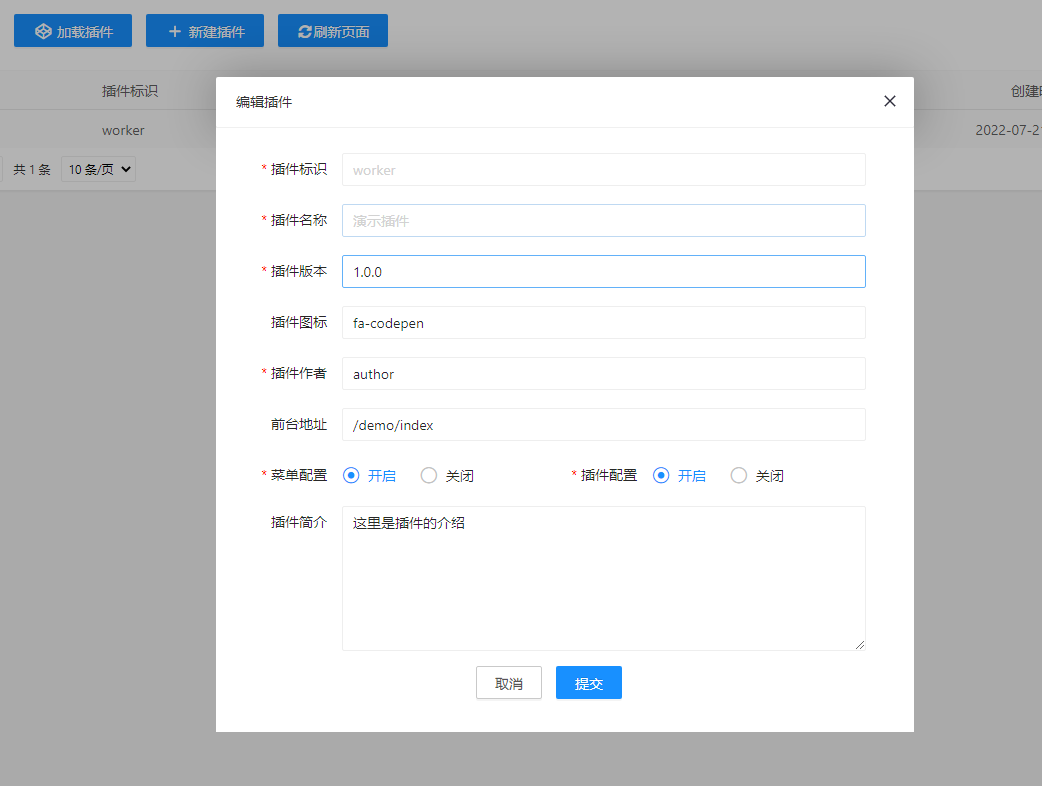Grab the textarea resize handle corner

coord(860,645)
